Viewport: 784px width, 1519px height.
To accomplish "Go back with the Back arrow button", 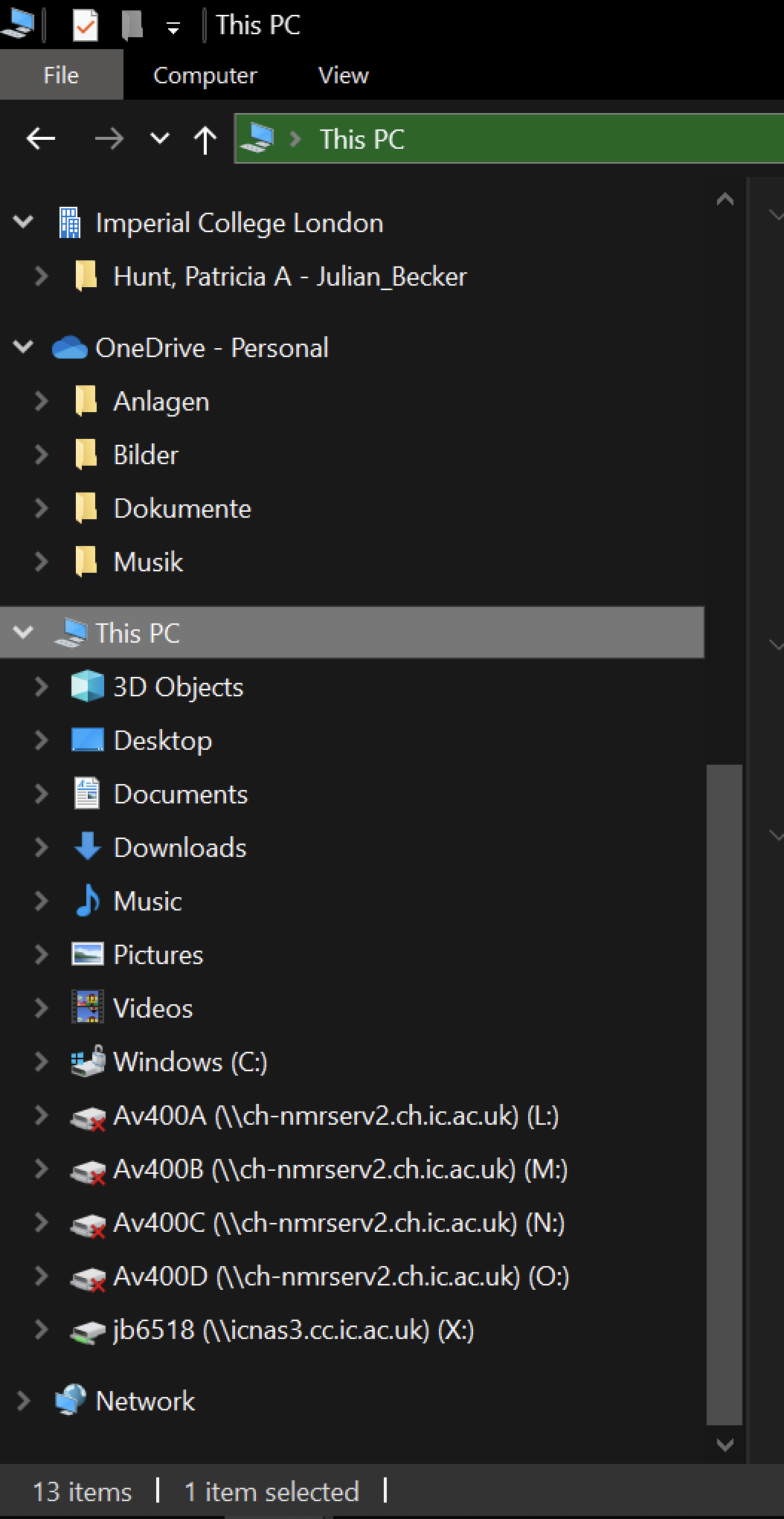I will 41,138.
